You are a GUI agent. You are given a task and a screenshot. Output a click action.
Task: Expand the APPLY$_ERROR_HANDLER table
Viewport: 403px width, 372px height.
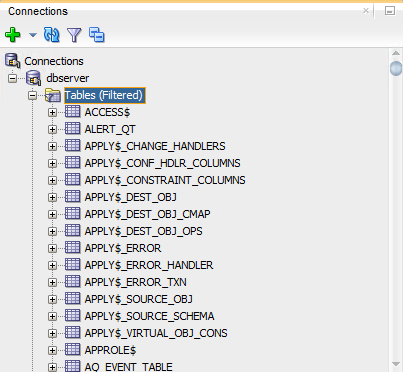tap(52, 265)
